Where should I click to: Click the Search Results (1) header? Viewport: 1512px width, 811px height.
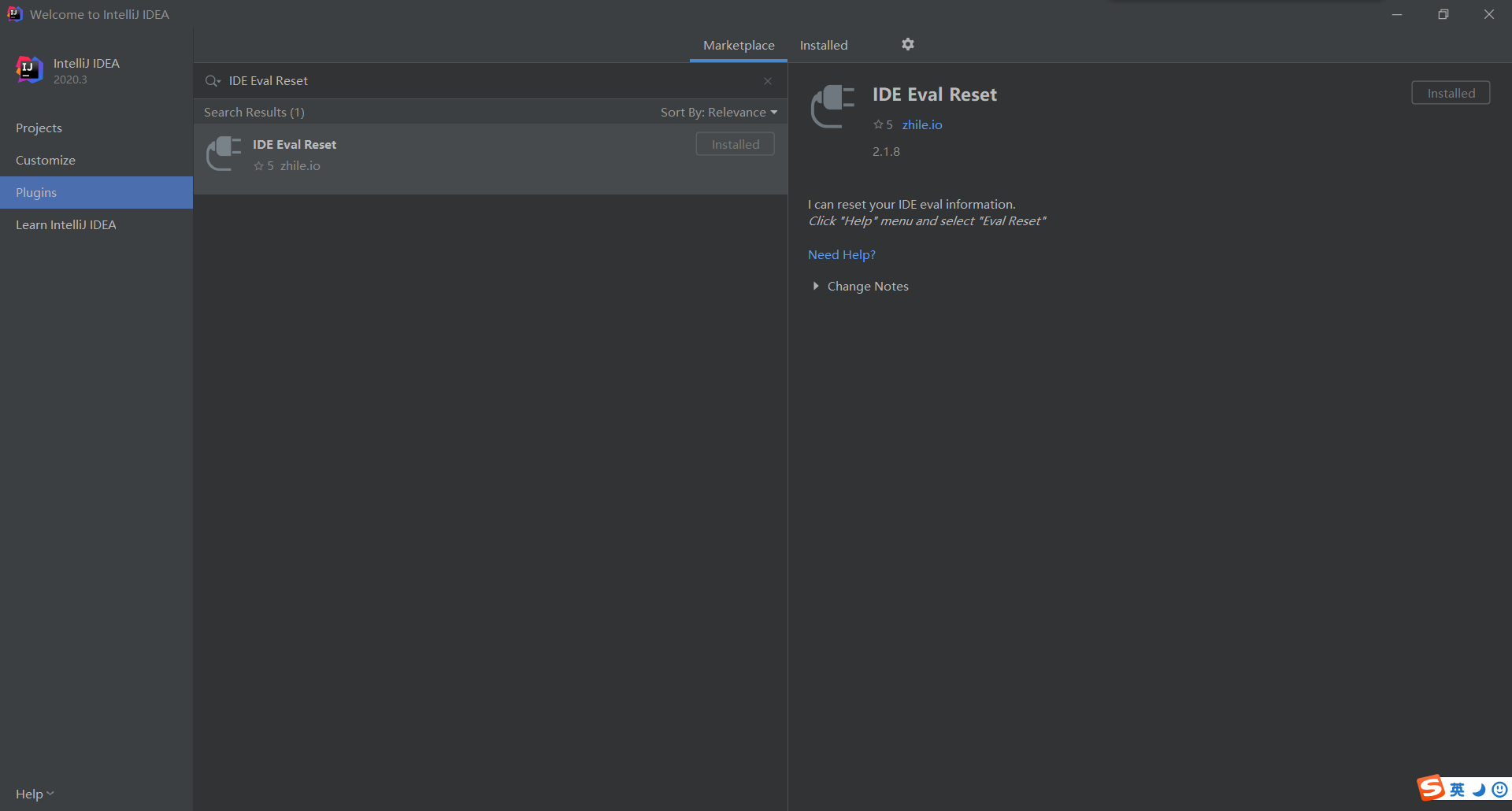[254, 112]
